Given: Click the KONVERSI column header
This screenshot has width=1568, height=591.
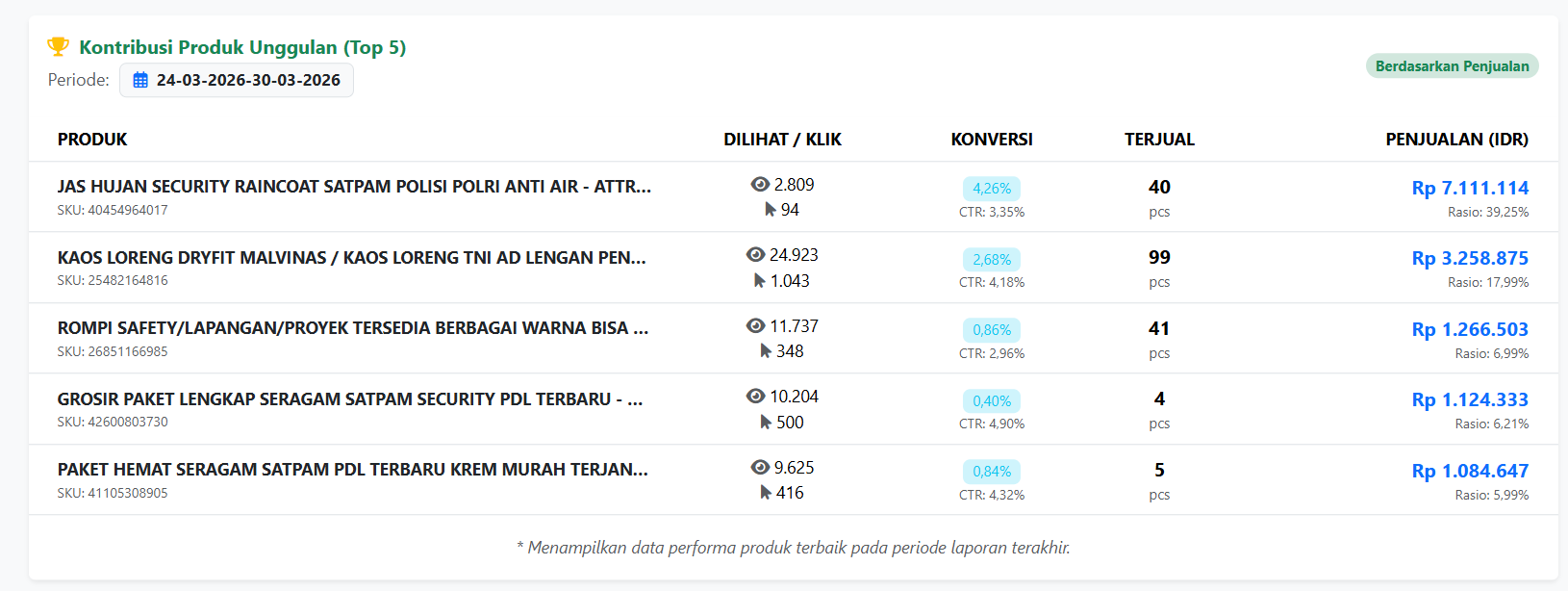Looking at the screenshot, I should (991, 140).
